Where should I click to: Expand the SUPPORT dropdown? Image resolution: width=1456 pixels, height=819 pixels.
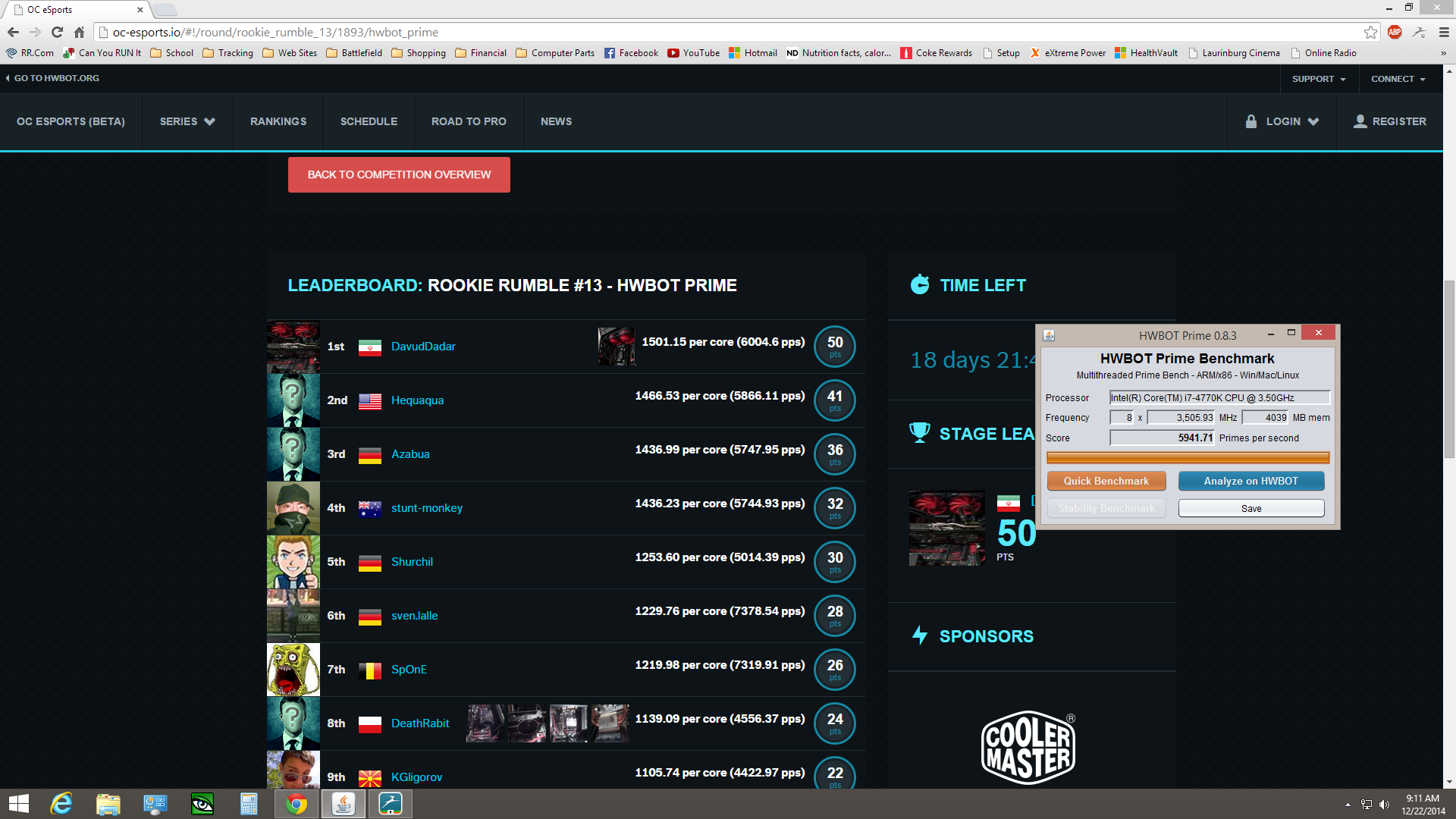1319,79
